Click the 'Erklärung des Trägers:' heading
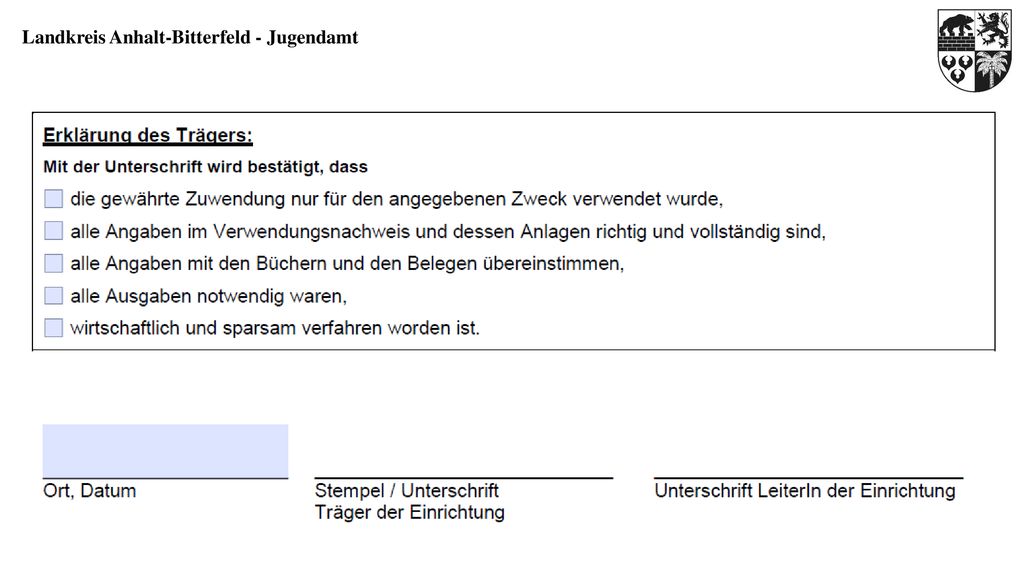Screen dimensions: 1024x576 point(148,135)
